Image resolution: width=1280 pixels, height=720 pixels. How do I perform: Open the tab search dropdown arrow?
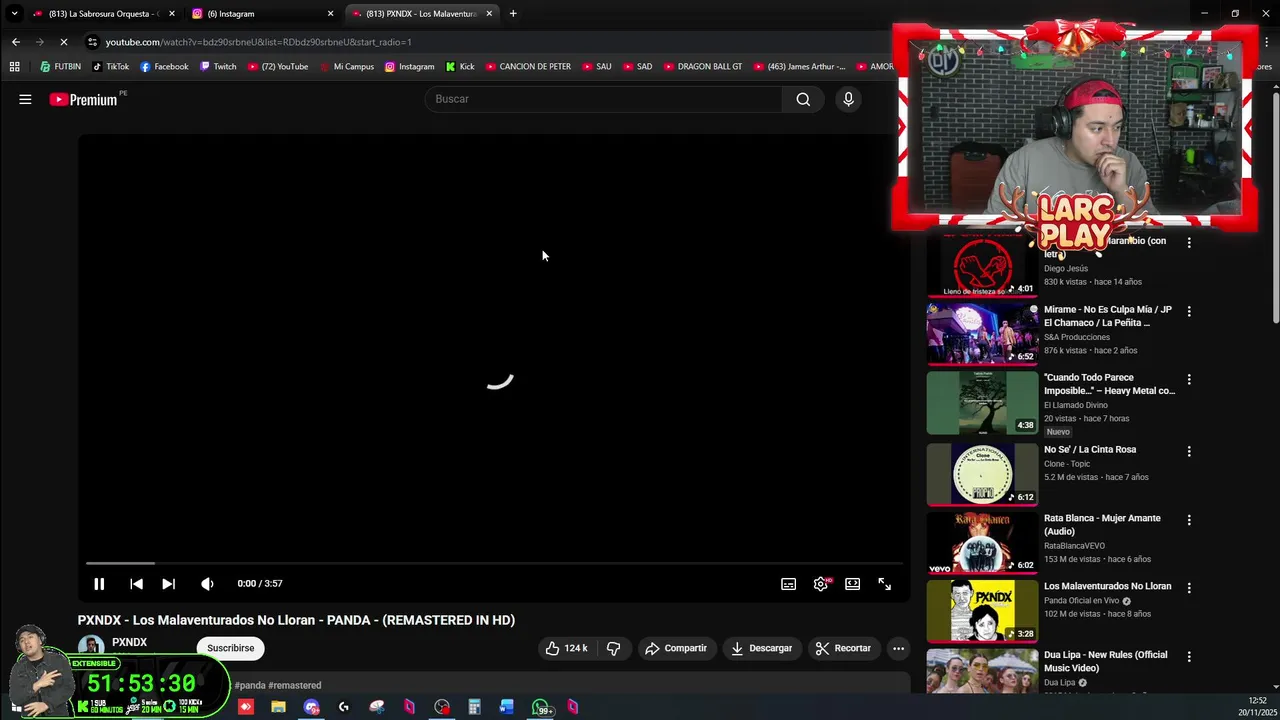point(14,14)
